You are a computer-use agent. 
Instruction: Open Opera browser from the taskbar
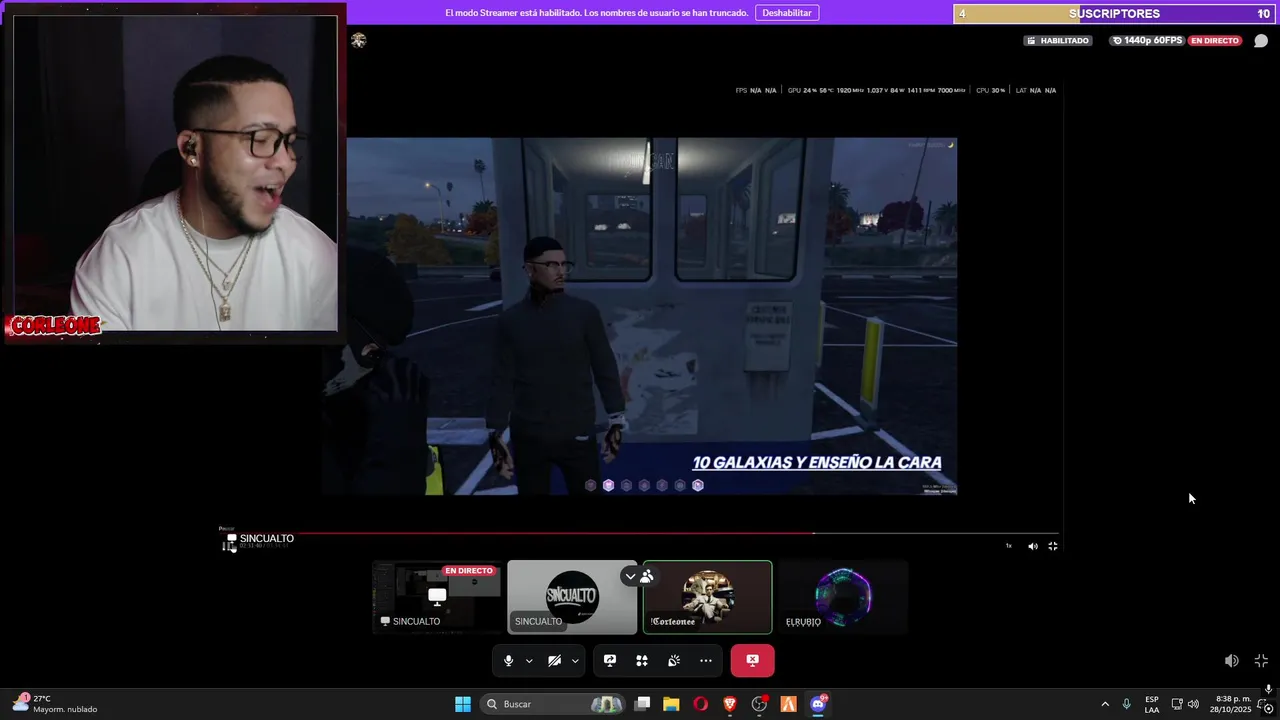pos(701,704)
